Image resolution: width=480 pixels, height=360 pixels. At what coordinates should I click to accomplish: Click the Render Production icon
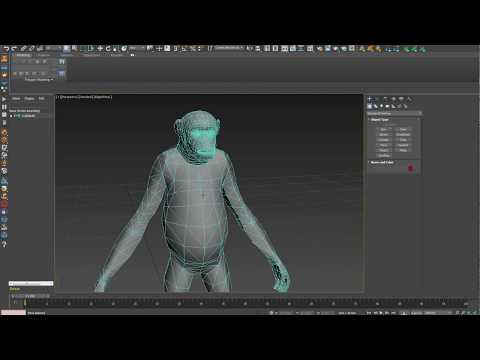pos(335,49)
